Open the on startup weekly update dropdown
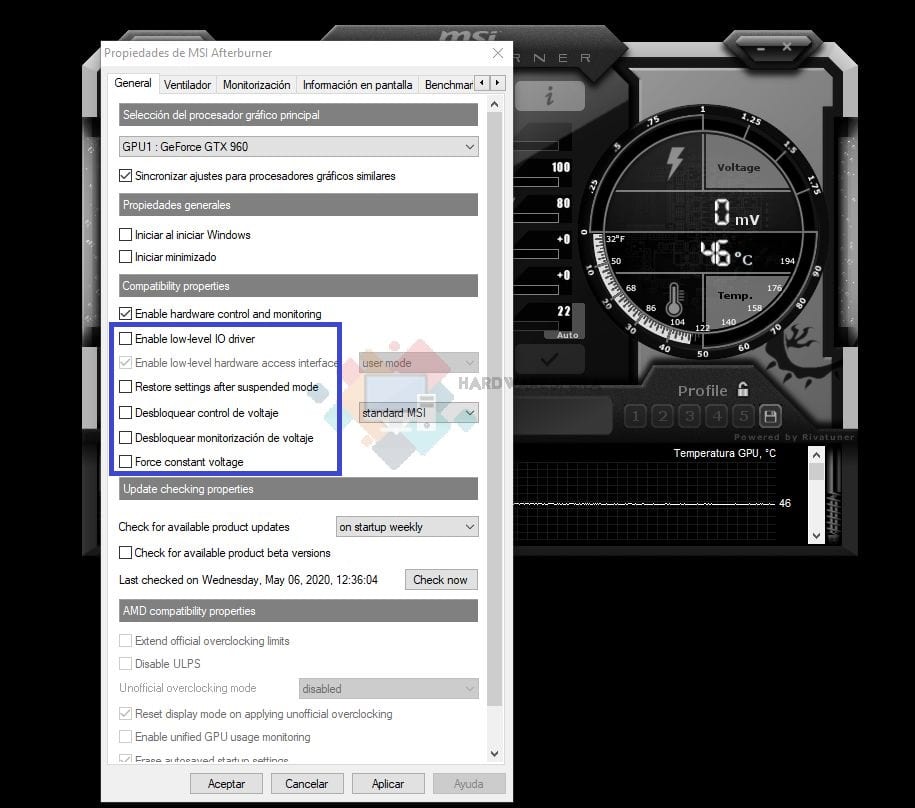This screenshot has height=808, width=915. click(407, 527)
